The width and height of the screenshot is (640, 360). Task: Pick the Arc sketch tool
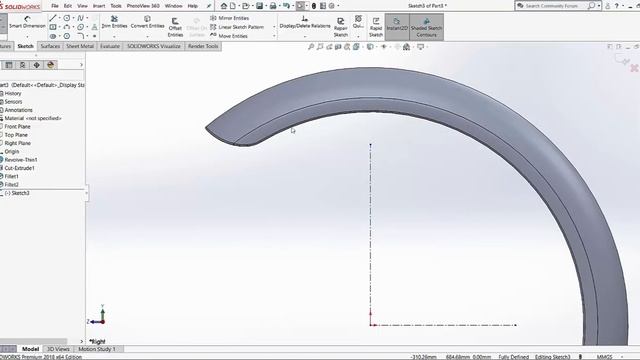(67, 27)
